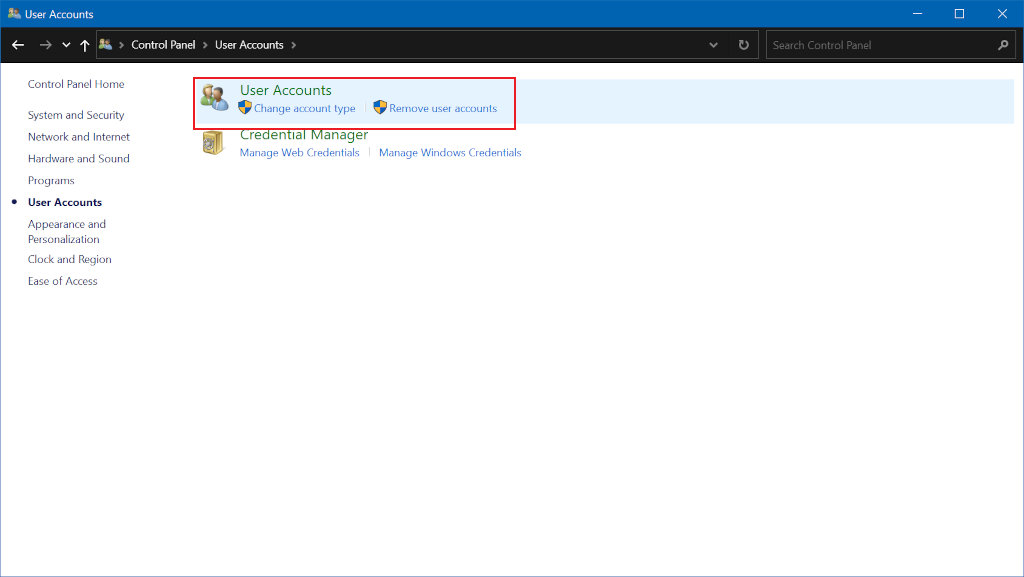1024x577 pixels.
Task: Select User Accounts in the left sidebar
Action: click(x=65, y=202)
